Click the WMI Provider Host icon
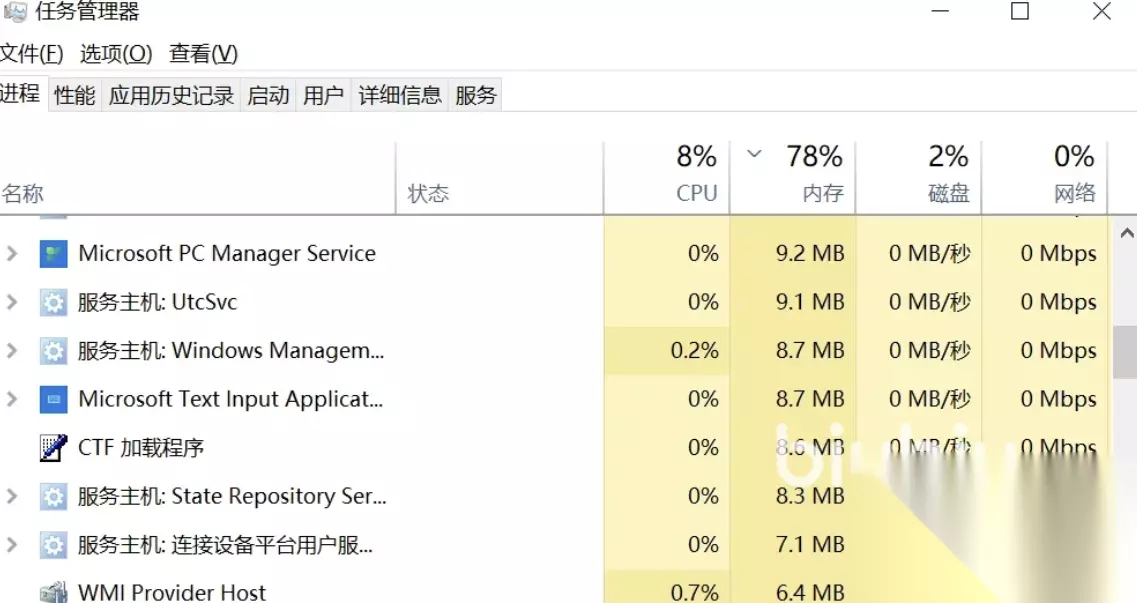 coord(53,592)
